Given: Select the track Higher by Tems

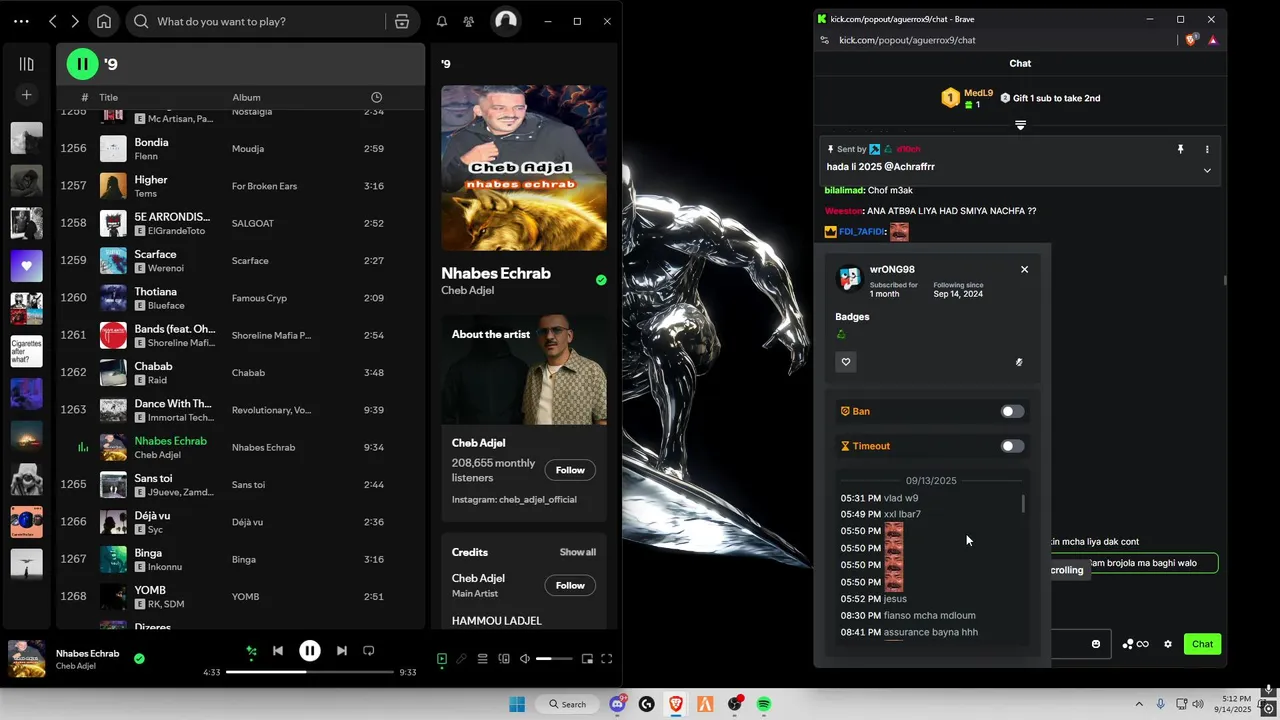Looking at the screenshot, I should click(x=240, y=186).
